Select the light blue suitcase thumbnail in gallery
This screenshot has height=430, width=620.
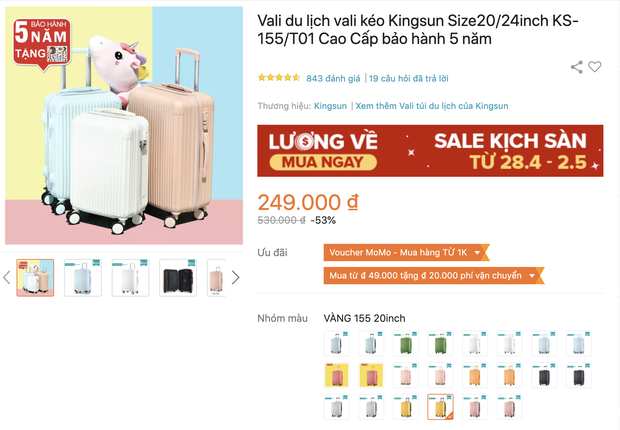pos(83,278)
